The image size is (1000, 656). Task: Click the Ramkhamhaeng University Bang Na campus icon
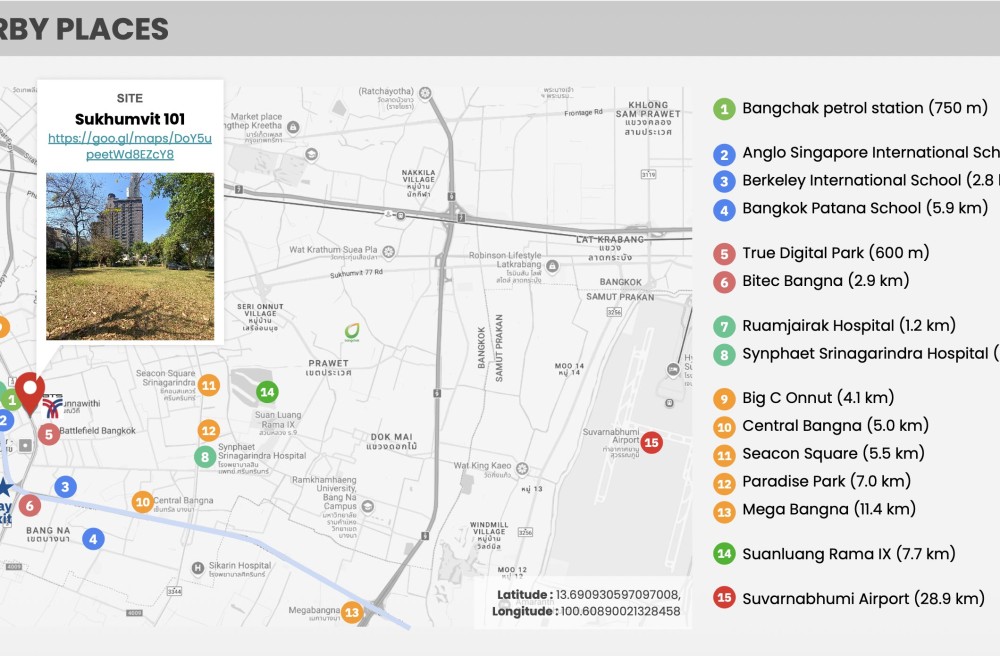tap(368, 506)
